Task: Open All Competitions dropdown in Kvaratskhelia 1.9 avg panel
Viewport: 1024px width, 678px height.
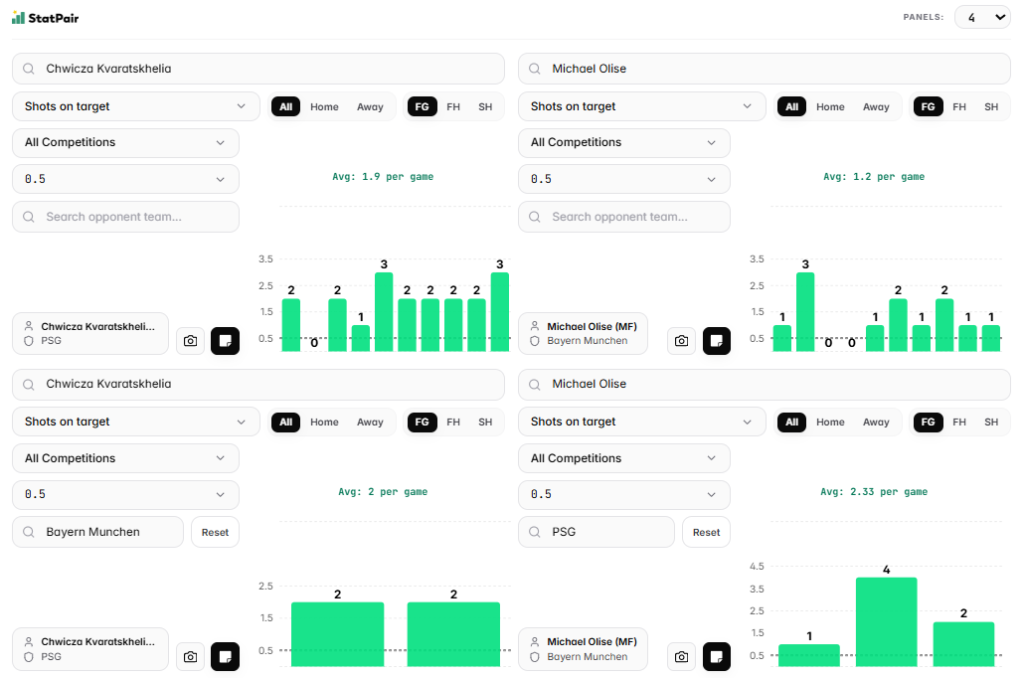Action: [125, 143]
